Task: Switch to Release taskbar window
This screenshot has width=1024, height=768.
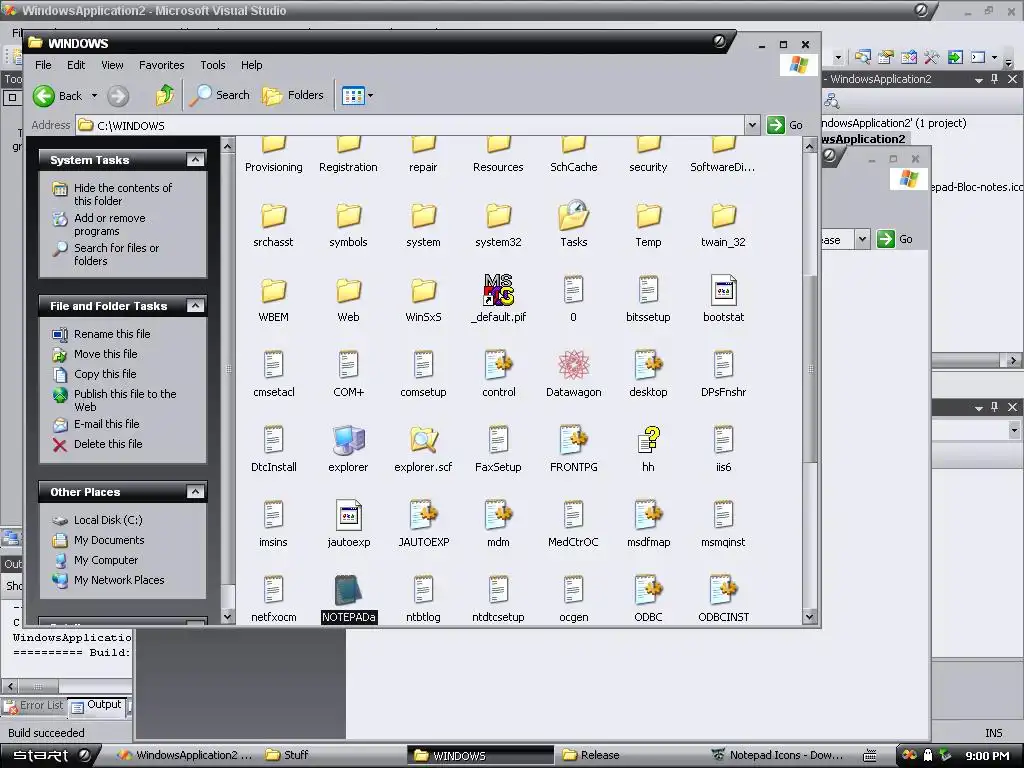Action: pos(592,755)
